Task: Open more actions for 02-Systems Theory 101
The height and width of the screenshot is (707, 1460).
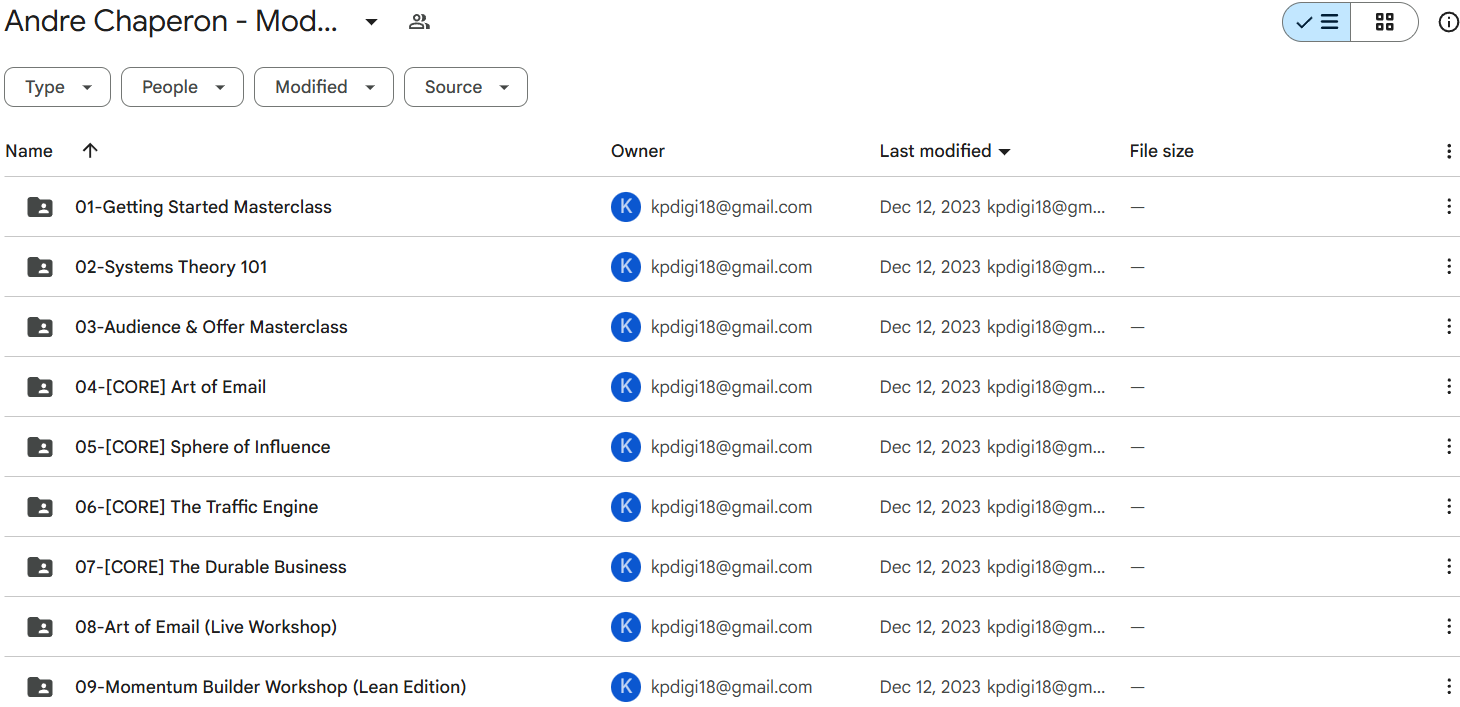Action: [1449, 267]
